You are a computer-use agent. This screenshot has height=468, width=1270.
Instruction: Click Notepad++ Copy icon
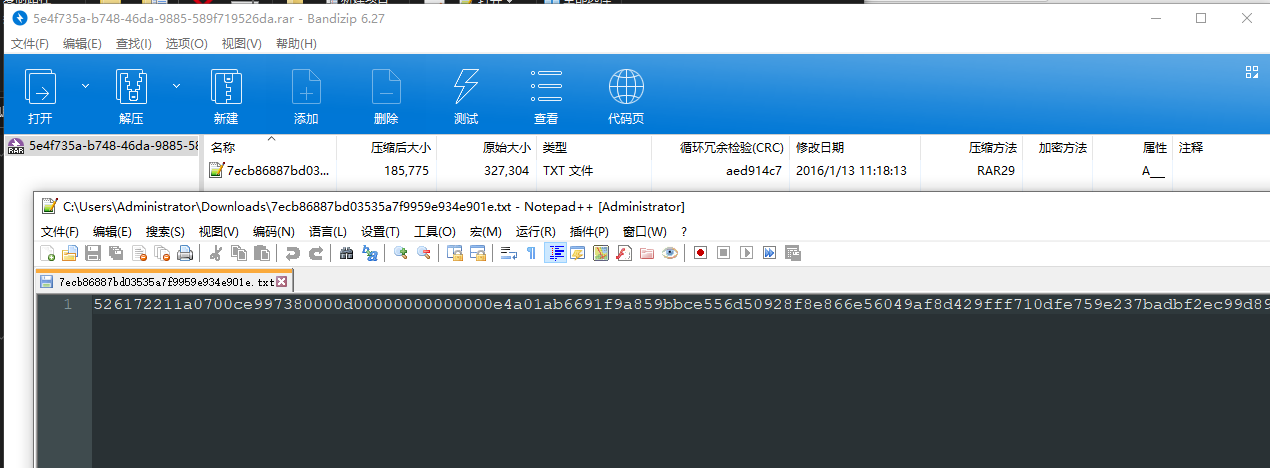click(x=239, y=253)
